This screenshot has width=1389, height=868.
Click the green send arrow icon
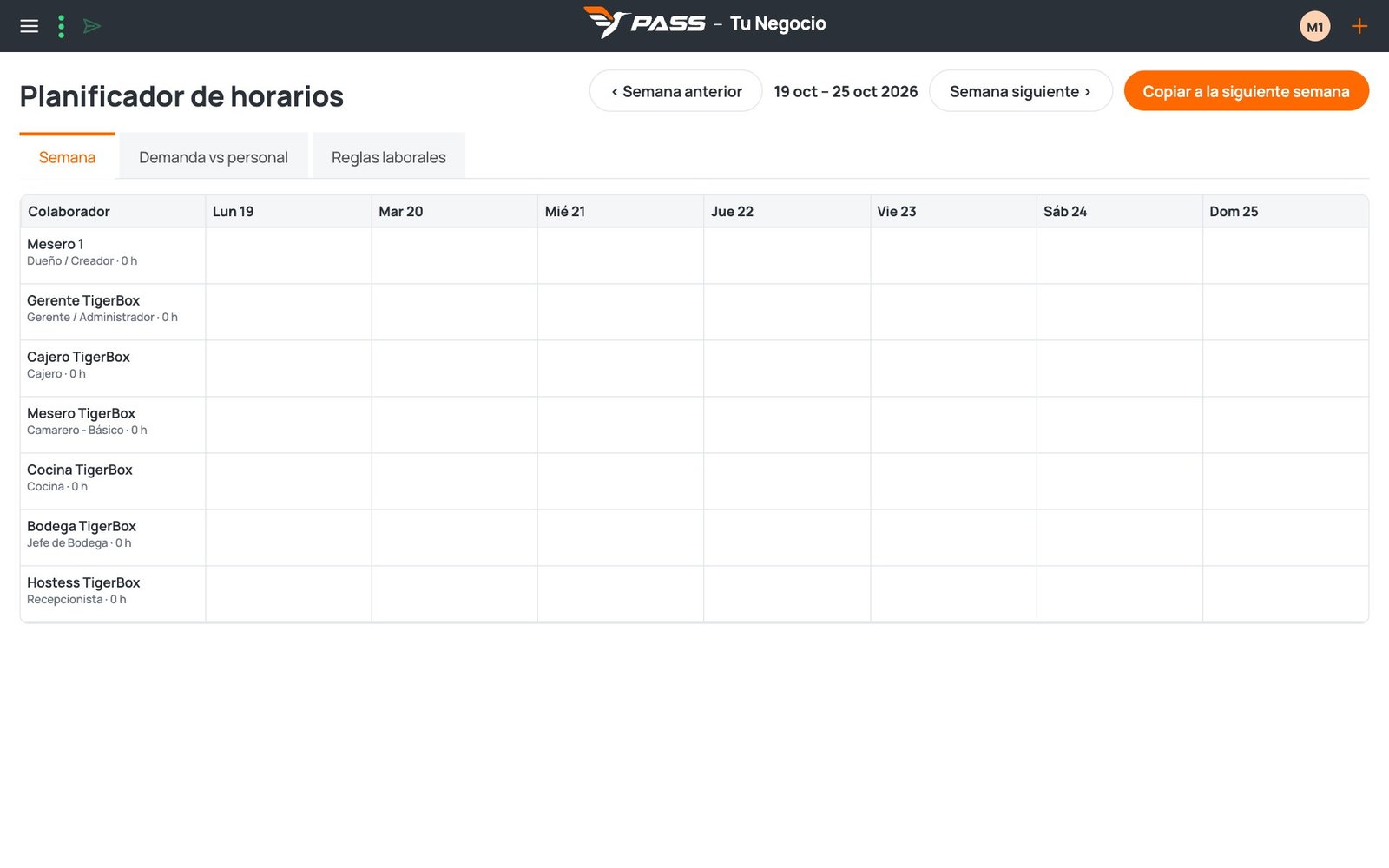92,26
